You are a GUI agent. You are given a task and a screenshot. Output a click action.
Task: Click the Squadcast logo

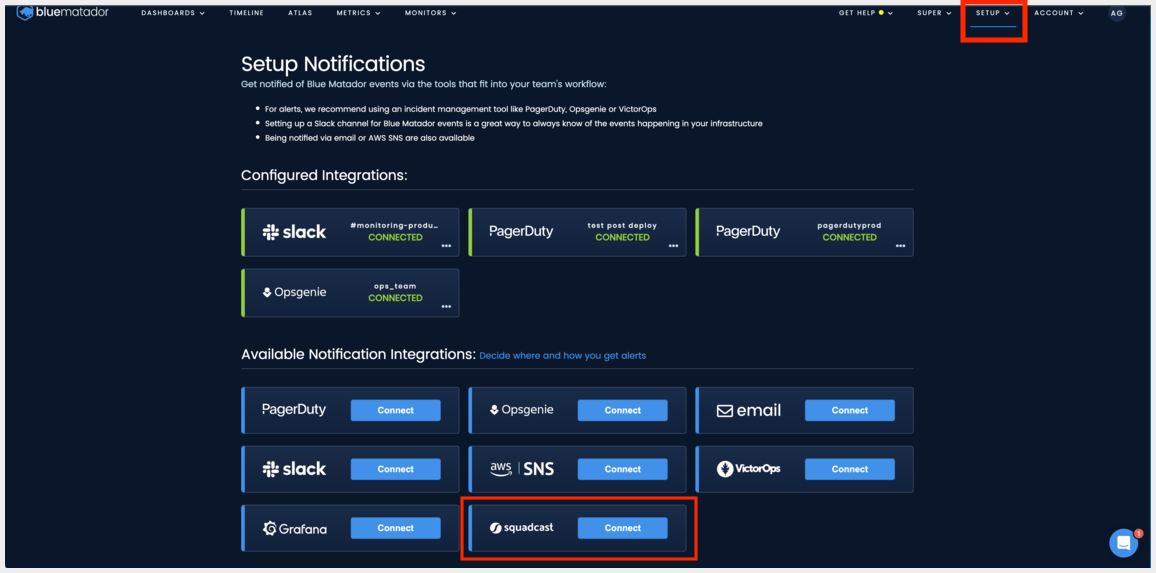(521, 528)
